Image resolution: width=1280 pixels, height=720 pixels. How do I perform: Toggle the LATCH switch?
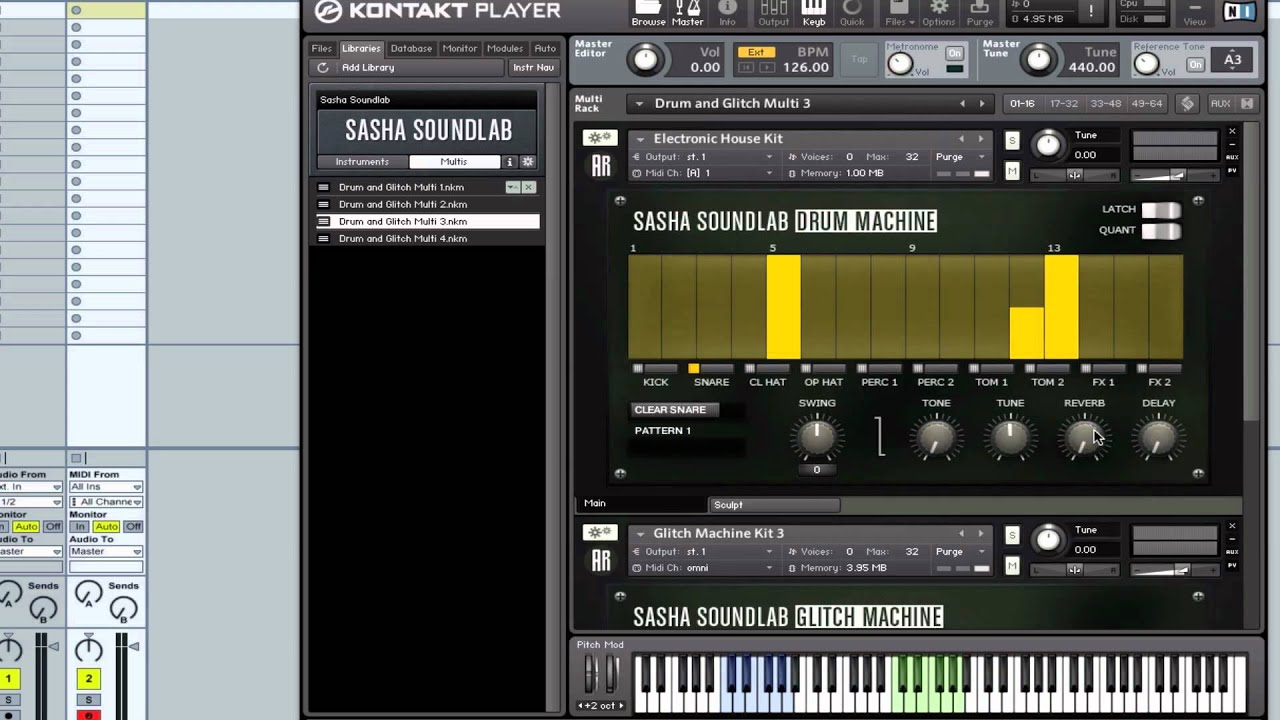[1161, 210]
